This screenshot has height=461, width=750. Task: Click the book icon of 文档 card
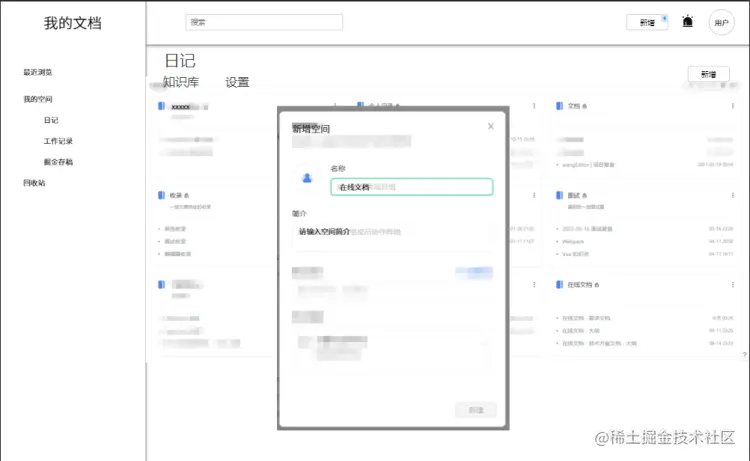pos(559,106)
